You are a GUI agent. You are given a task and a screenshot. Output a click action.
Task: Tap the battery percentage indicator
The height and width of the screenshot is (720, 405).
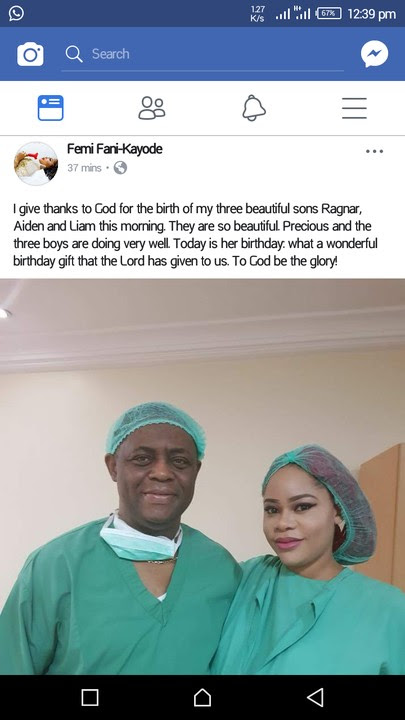[x=328, y=13]
